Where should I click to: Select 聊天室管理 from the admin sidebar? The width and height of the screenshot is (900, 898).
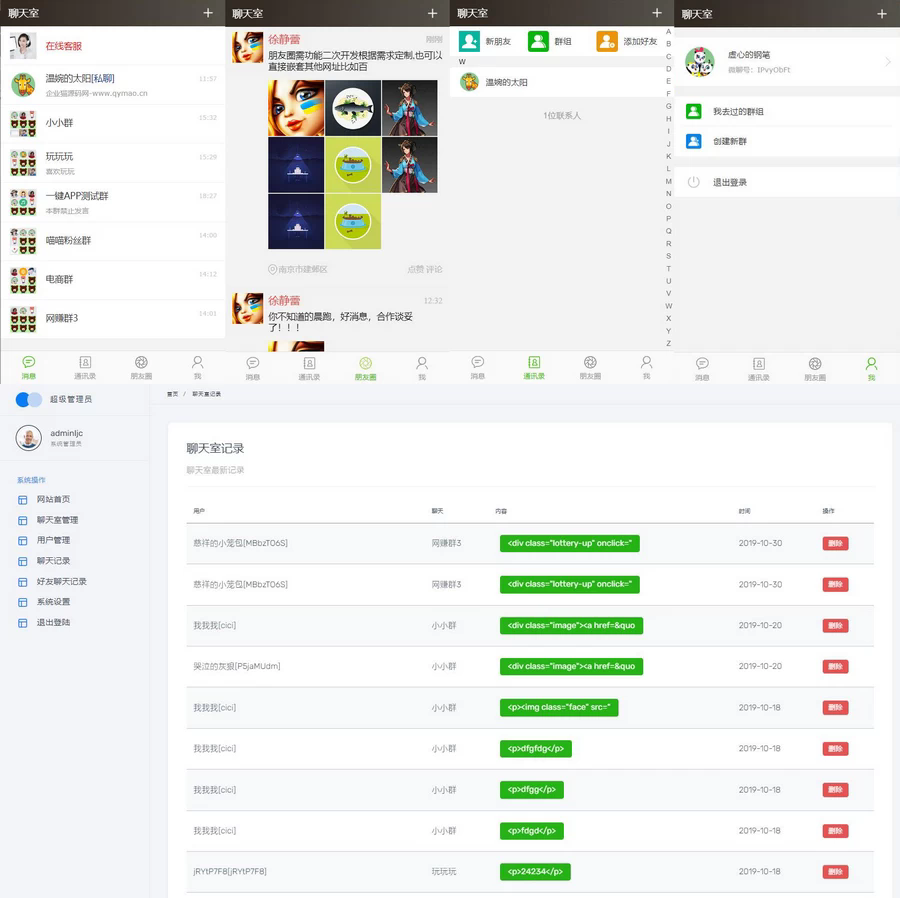[x=57, y=520]
